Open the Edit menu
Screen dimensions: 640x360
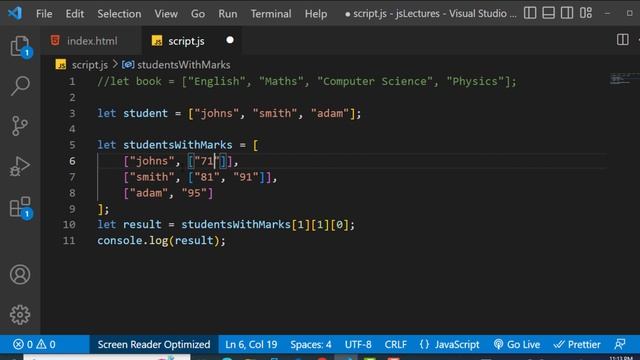click(x=75, y=14)
